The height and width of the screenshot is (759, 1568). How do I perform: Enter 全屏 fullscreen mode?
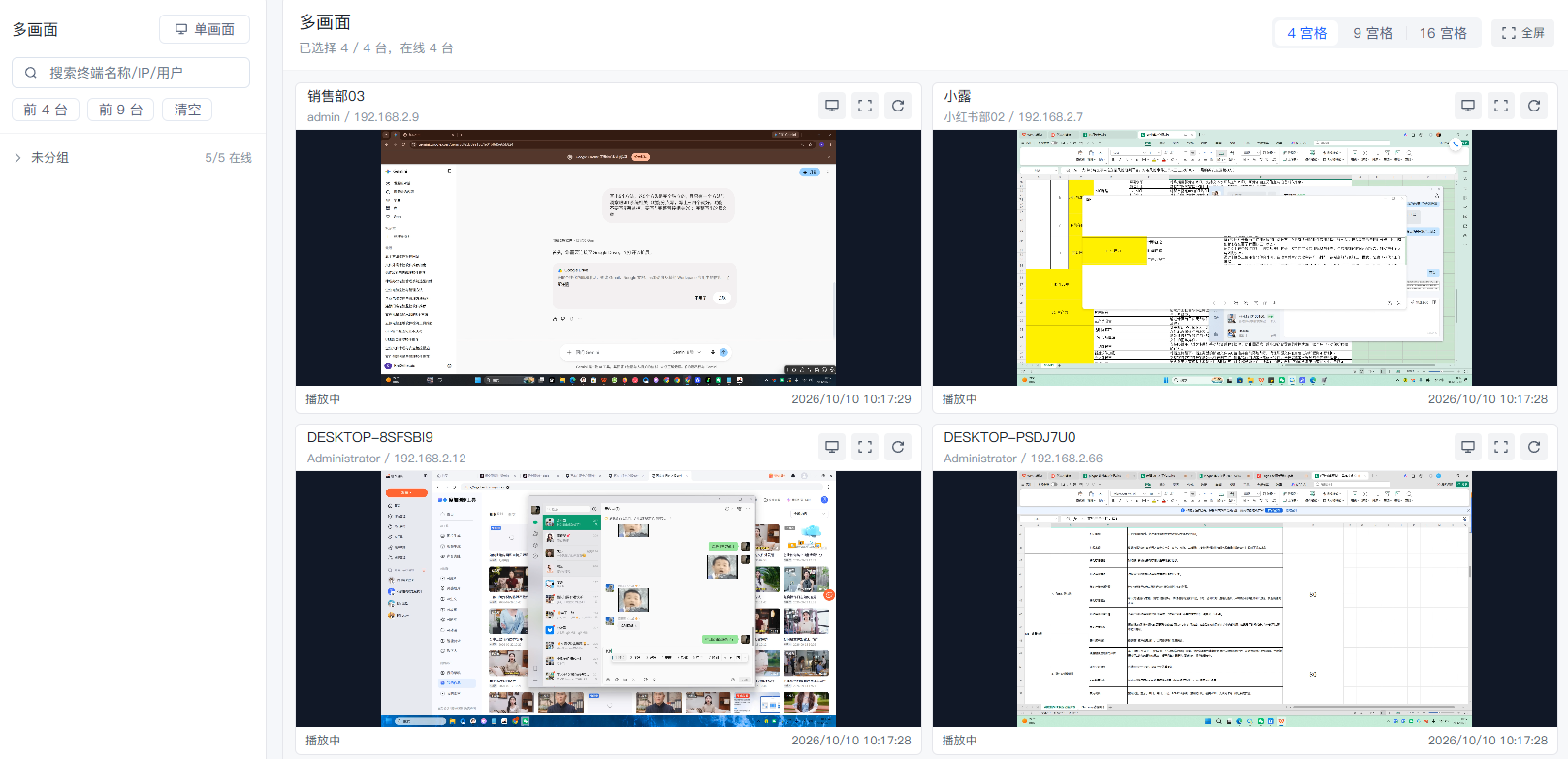pyautogui.click(x=1523, y=33)
